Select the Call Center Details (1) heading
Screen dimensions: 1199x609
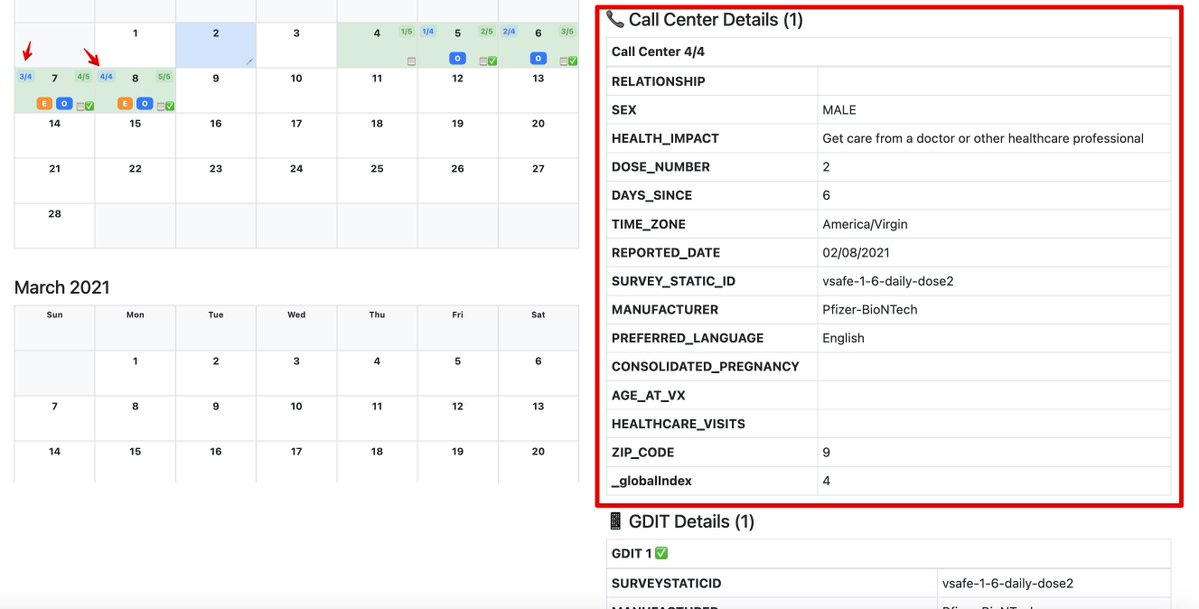(x=716, y=19)
